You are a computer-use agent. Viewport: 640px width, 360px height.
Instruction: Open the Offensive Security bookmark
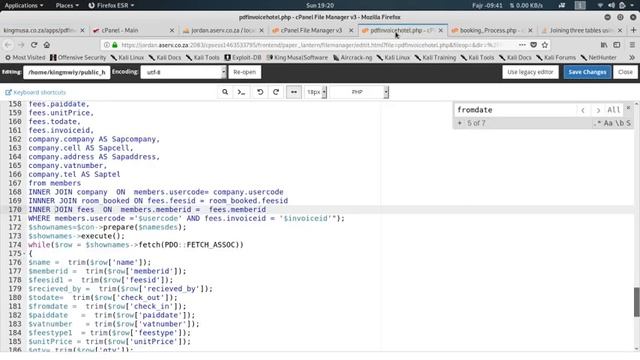(78, 58)
